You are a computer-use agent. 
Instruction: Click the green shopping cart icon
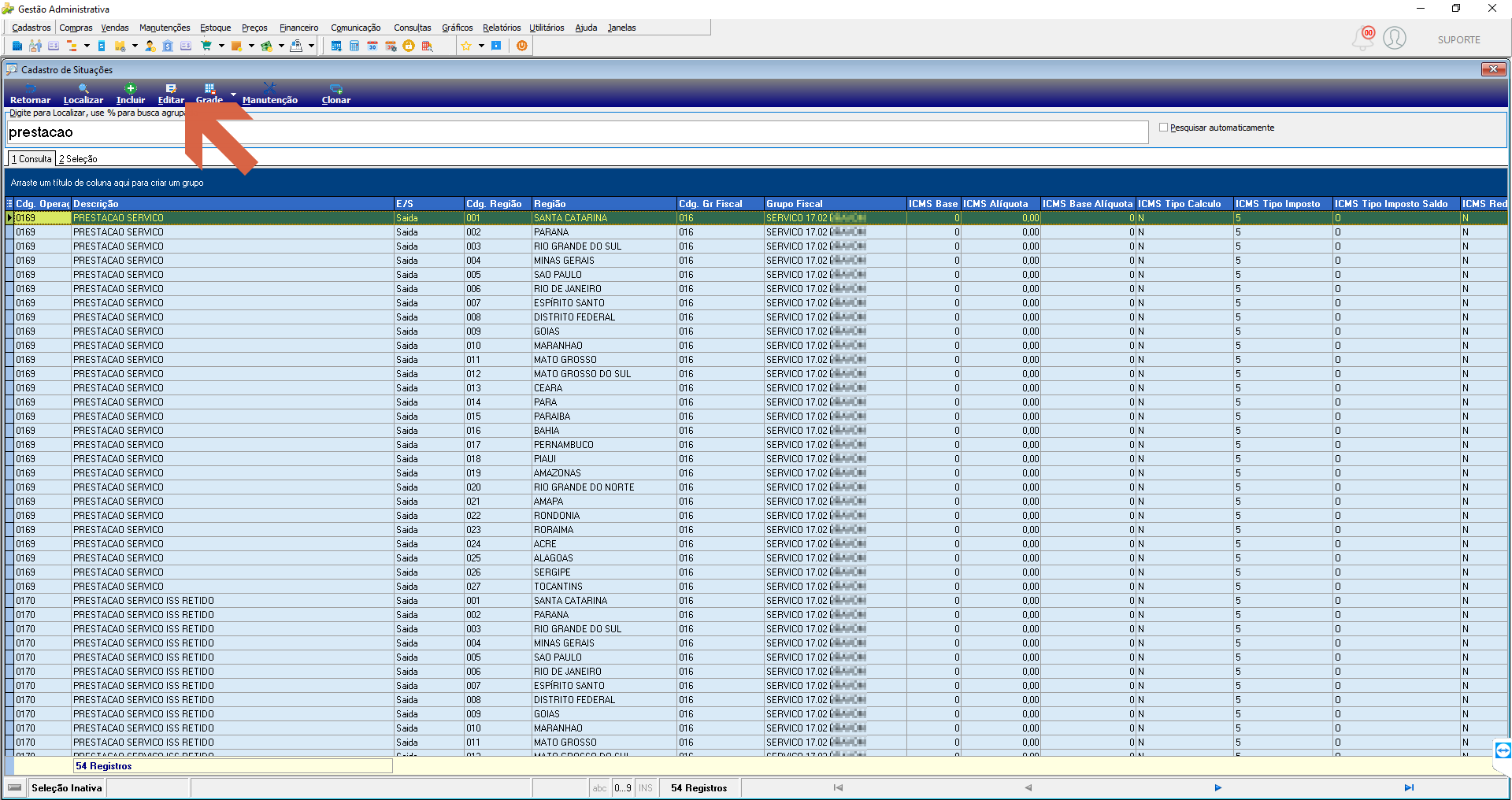[x=206, y=46]
